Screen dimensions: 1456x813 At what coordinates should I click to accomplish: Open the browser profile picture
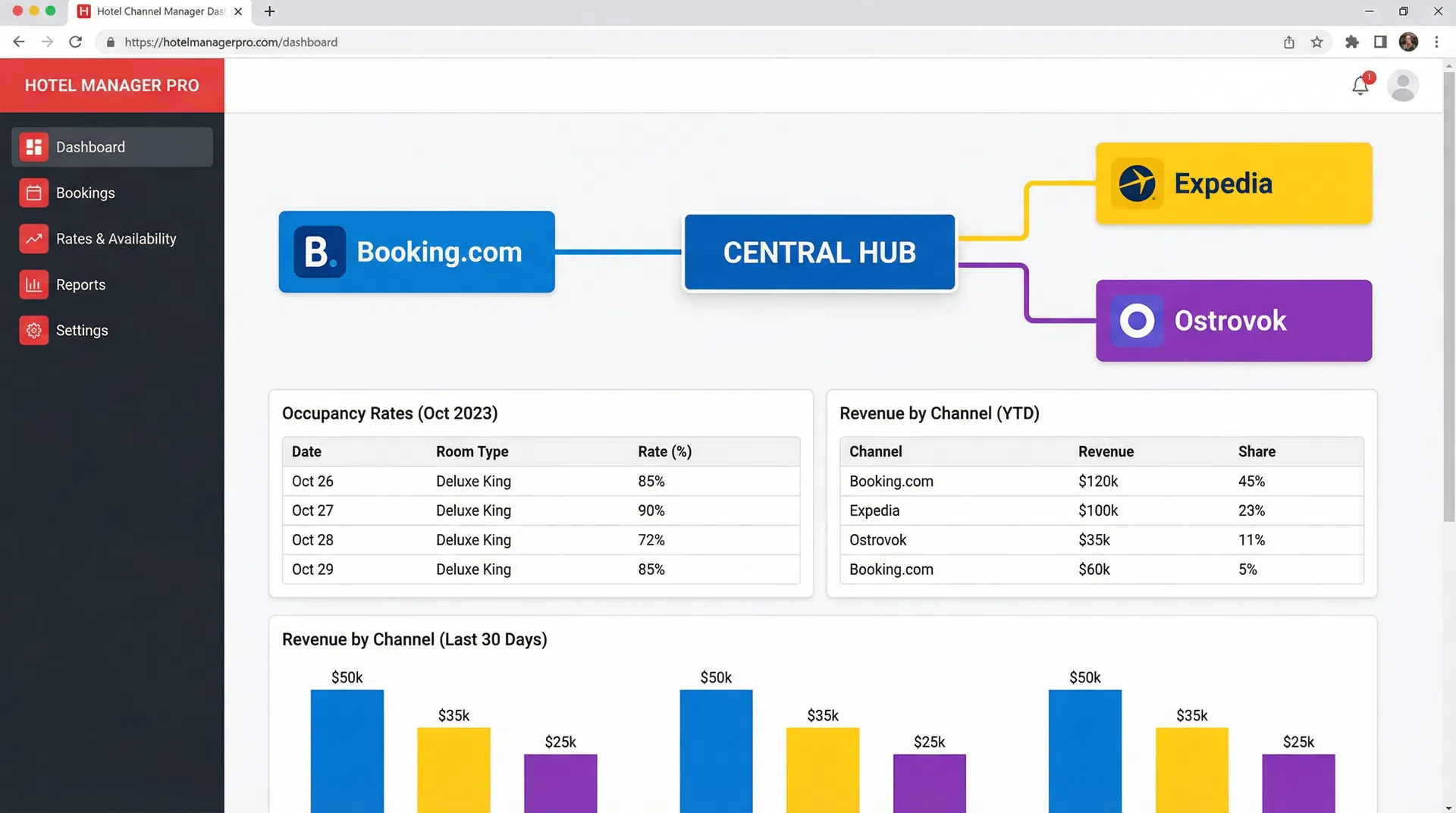click(1408, 42)
